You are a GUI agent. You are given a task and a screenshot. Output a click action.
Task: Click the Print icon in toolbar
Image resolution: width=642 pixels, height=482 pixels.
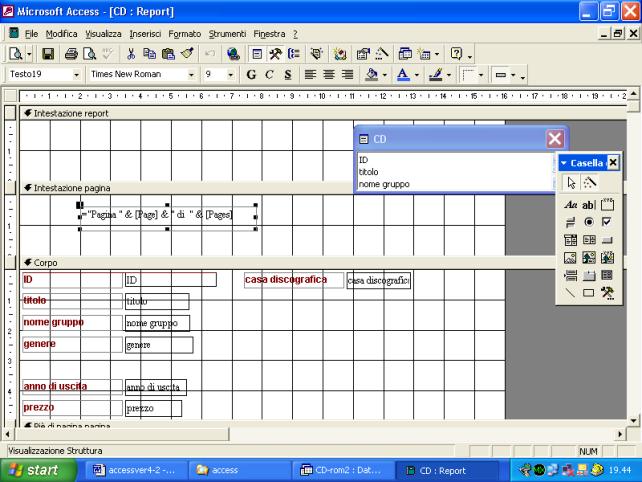[x=71, y=54]
